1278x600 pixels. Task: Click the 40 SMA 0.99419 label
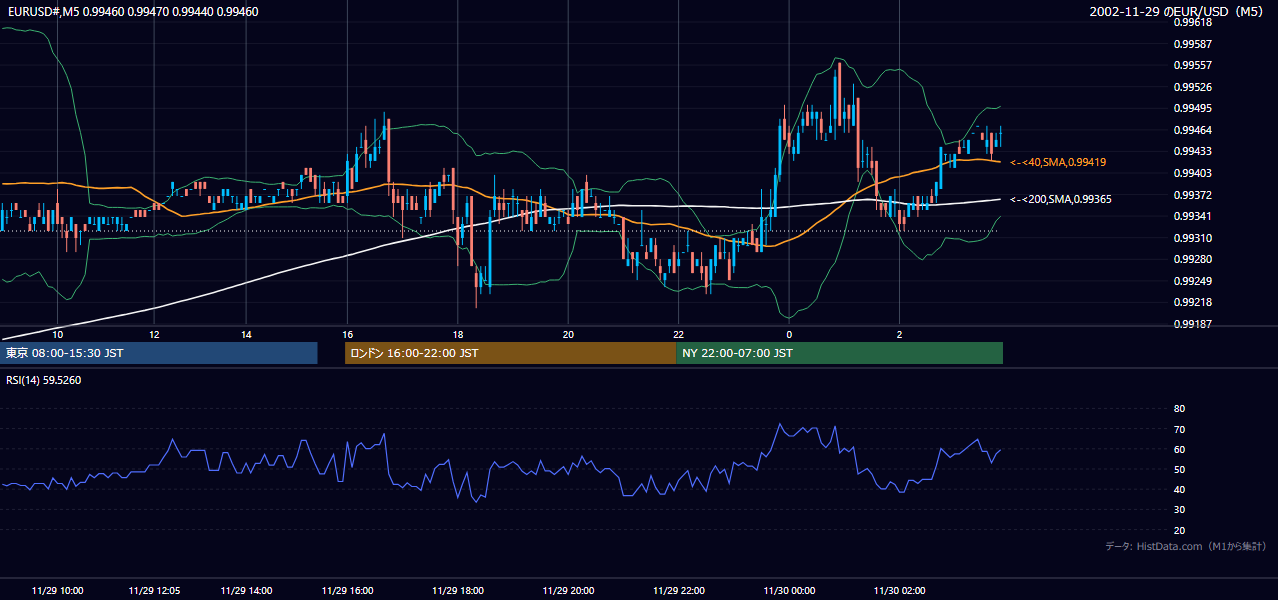[x=1058, y=162]
